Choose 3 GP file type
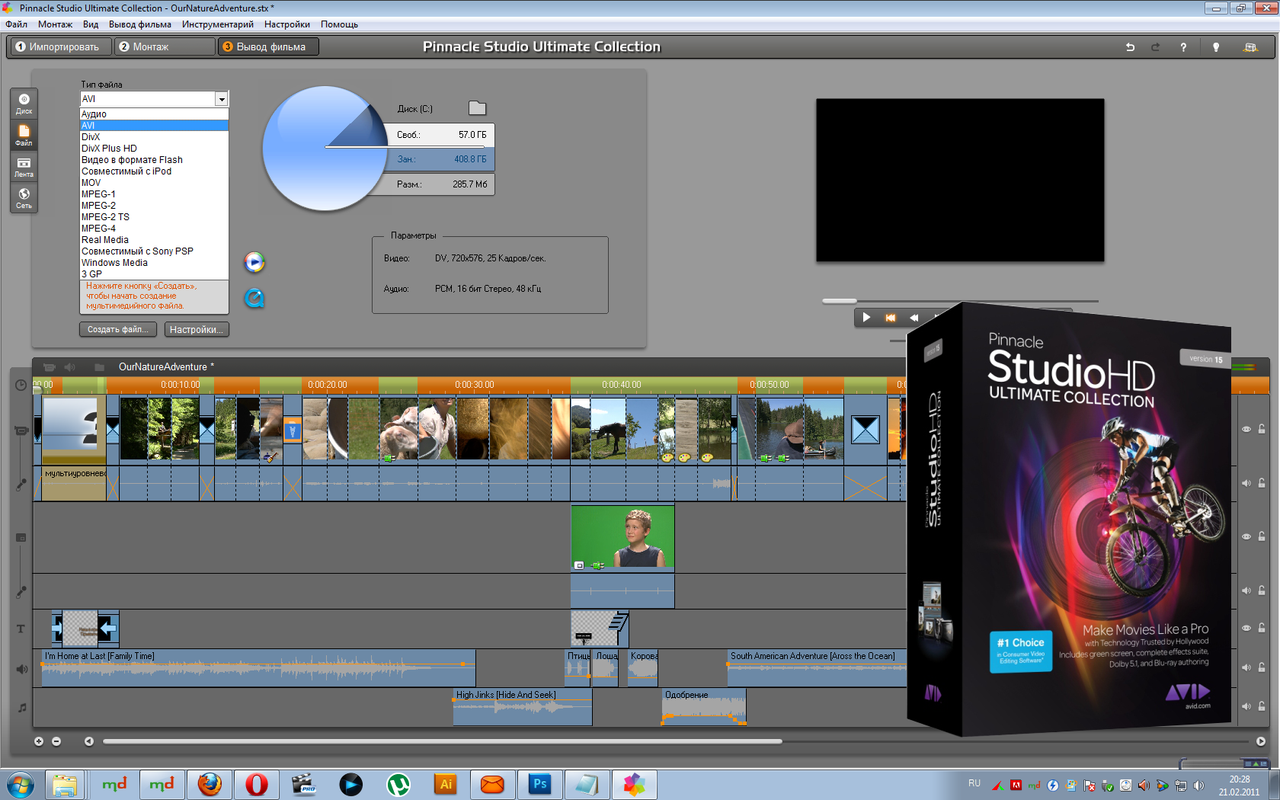This screenshot has height=800, width=1280. click(155, 274)
